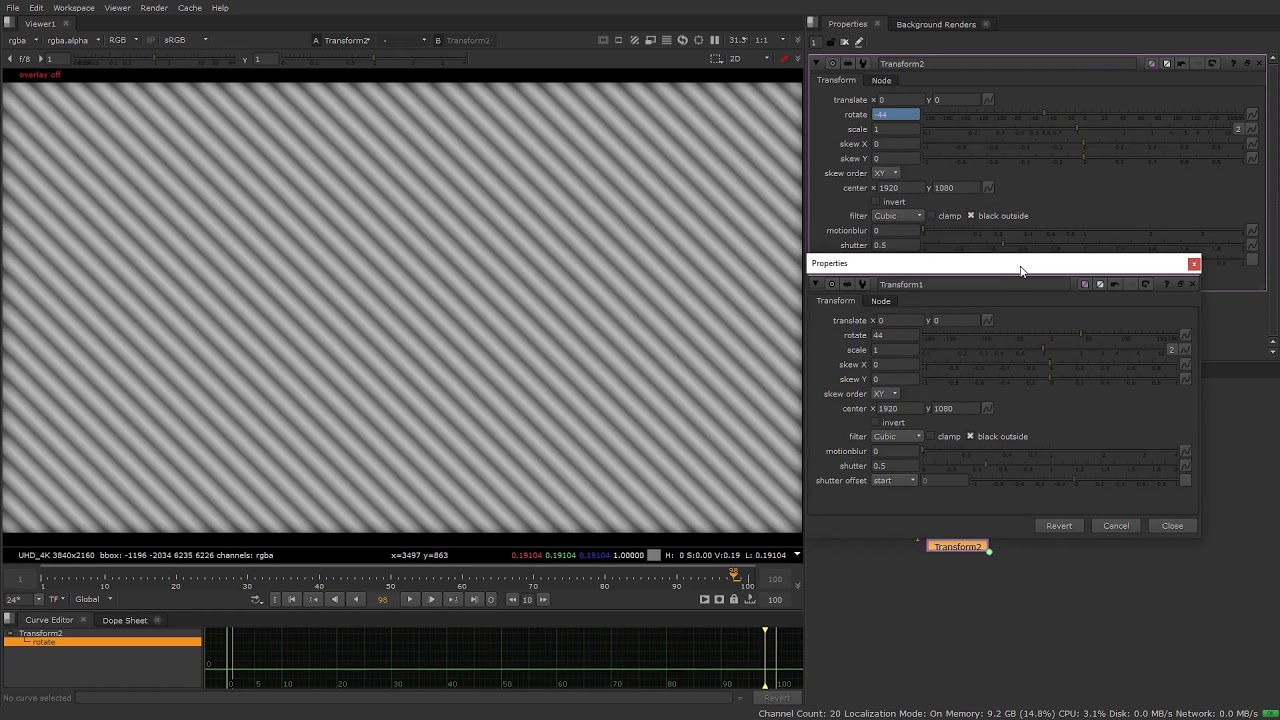The image size is (1280, 720).
Task: Enable the clamp checkbox in the Transform1 panel
Action: click(931, 436)
